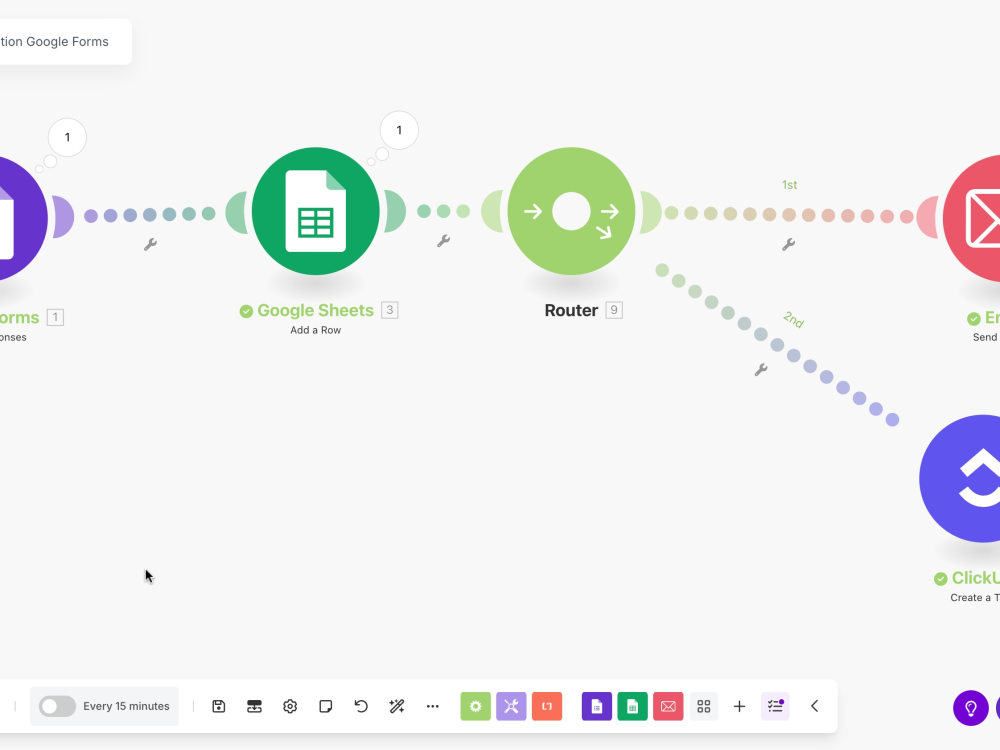Open the operation bubble above Google Sheets

[x=399, y=130]
